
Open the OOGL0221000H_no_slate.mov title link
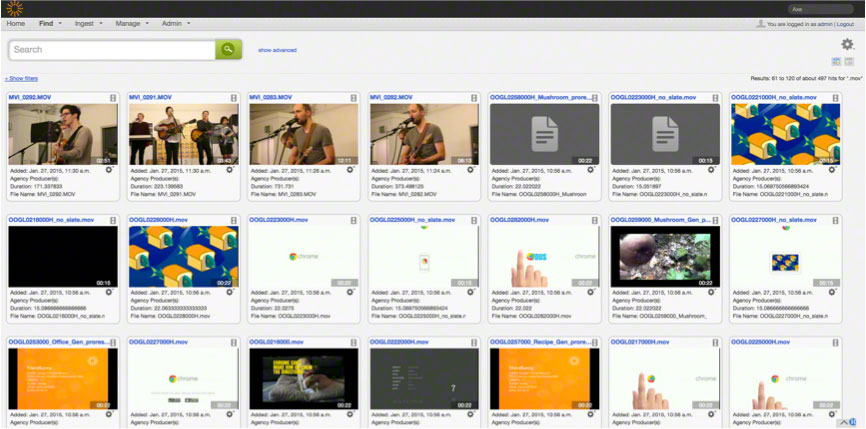tap(773, 97)
